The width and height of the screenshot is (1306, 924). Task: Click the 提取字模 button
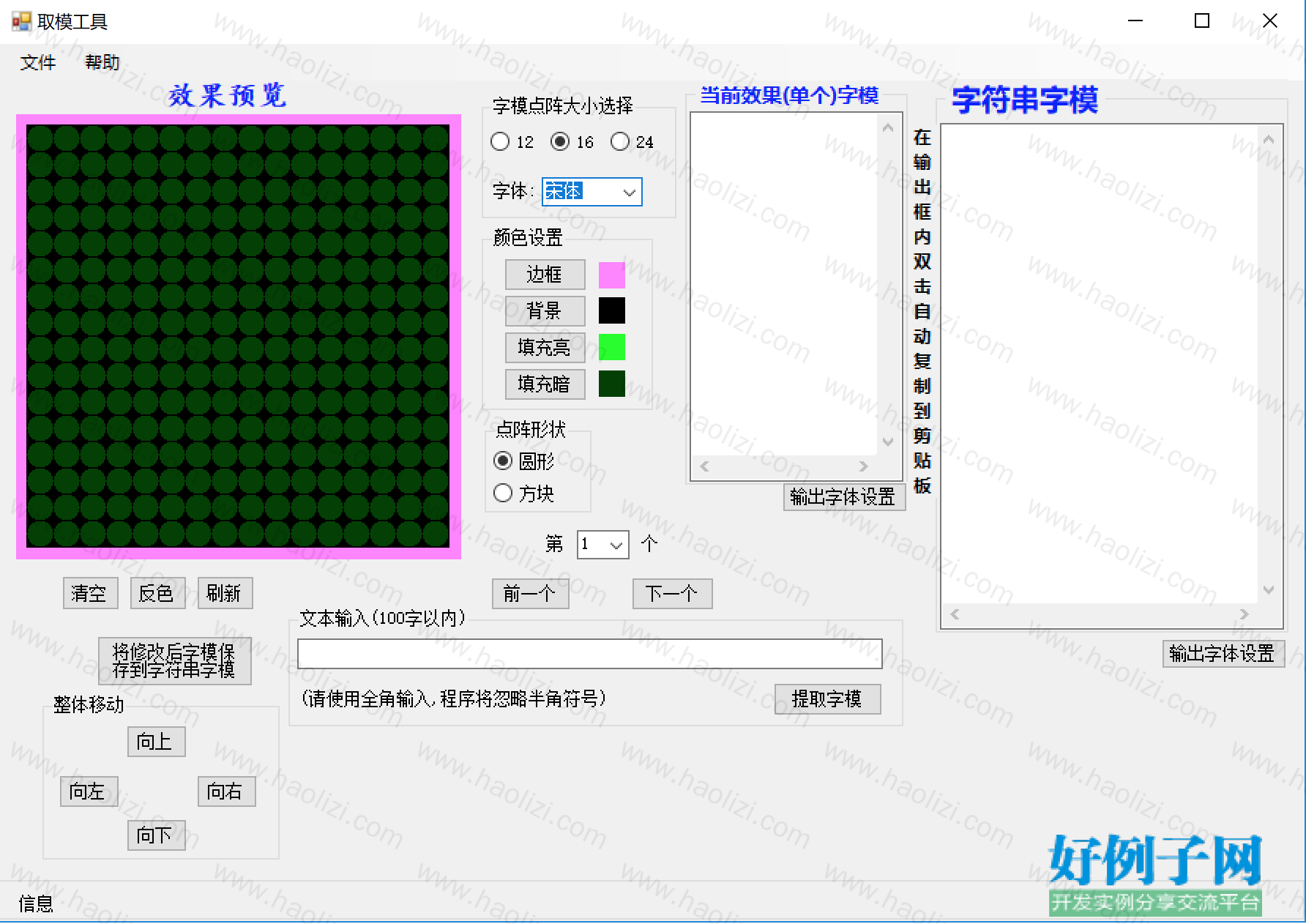[827, 699]
